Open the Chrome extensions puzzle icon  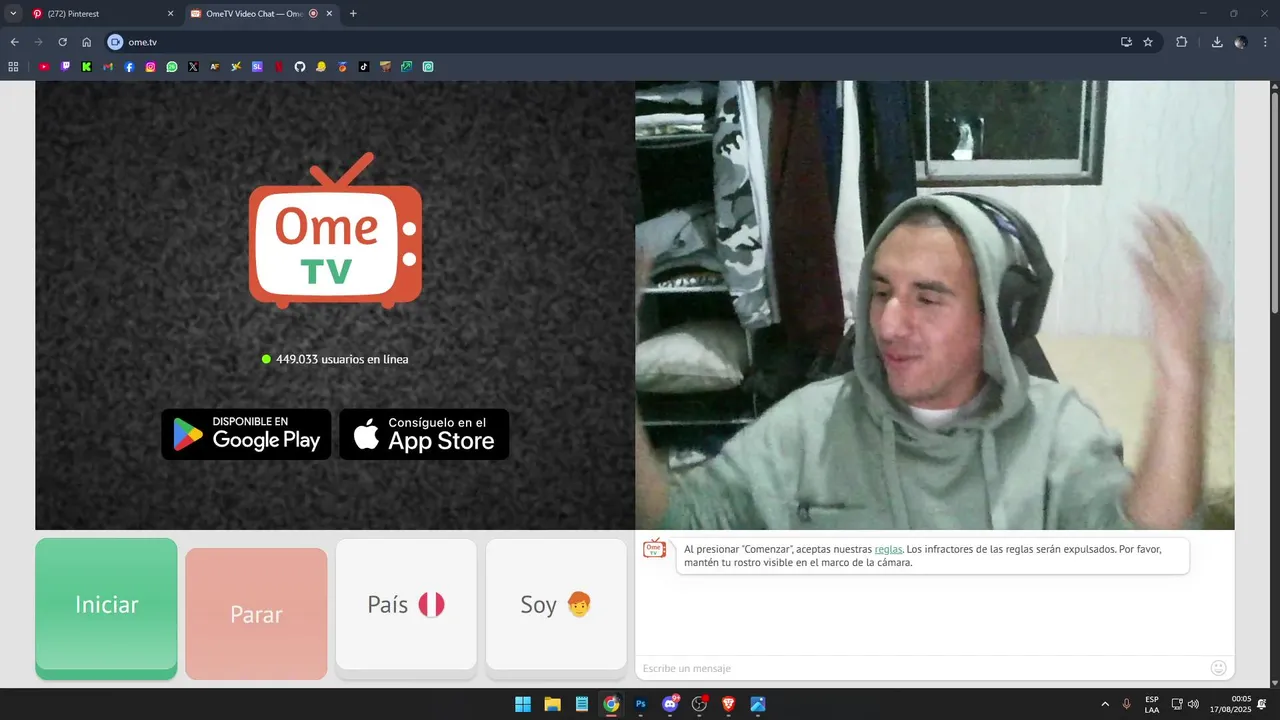[1182, 42]
